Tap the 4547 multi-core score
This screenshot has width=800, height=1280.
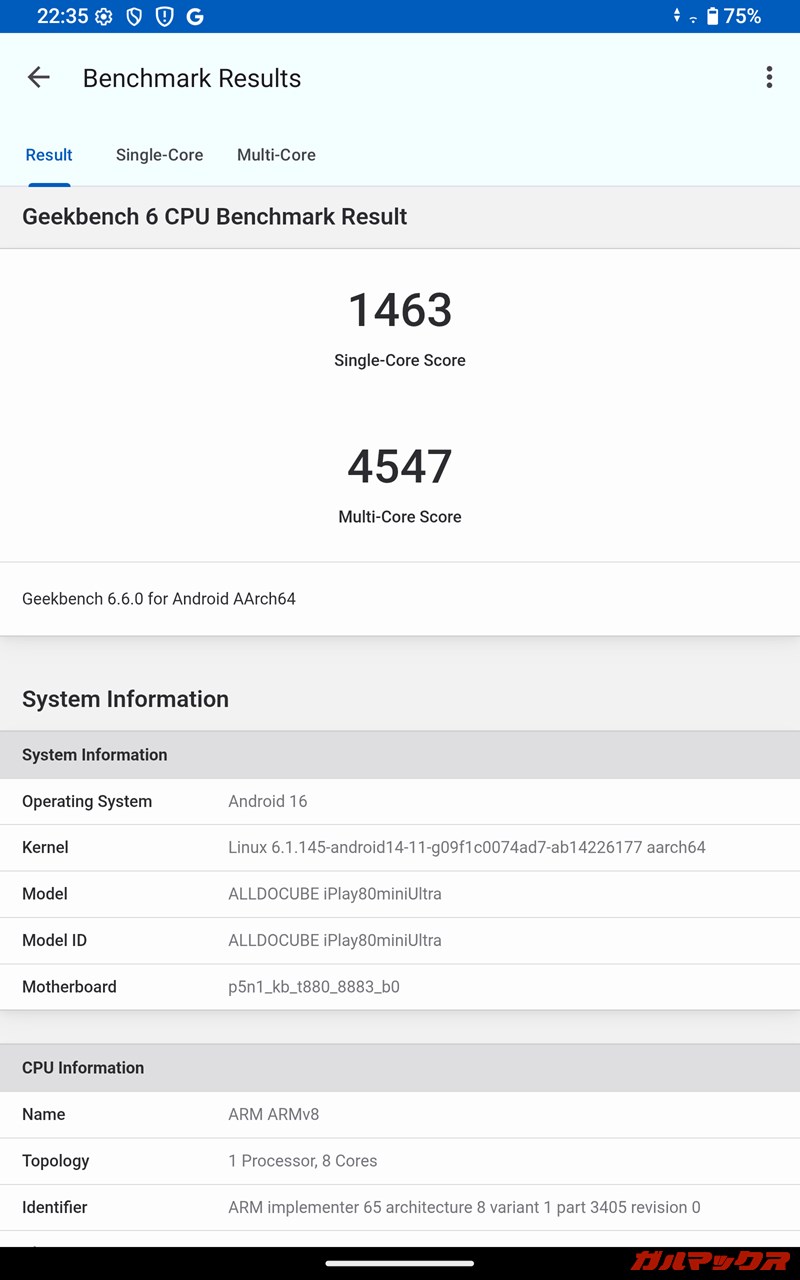coord(400,467)
